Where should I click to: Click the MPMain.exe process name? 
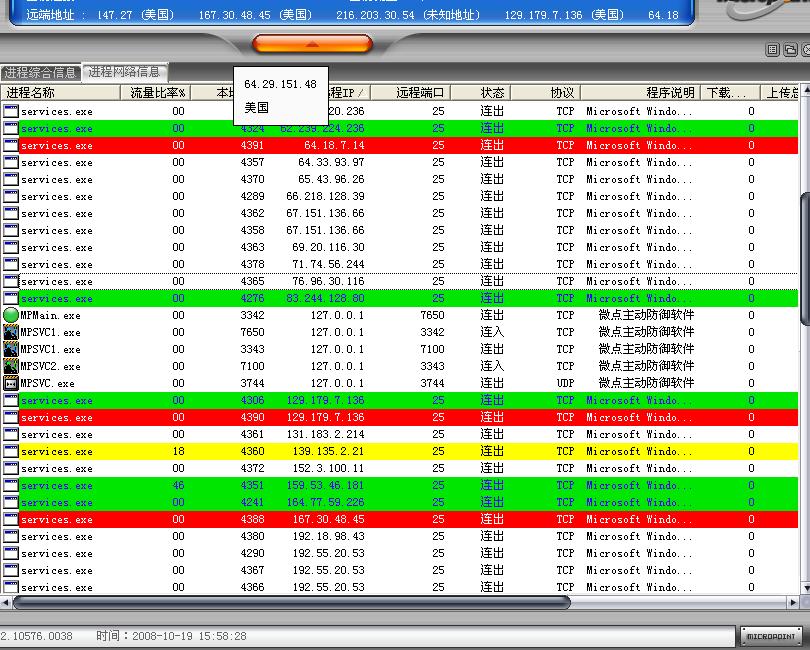pos(50,315)
